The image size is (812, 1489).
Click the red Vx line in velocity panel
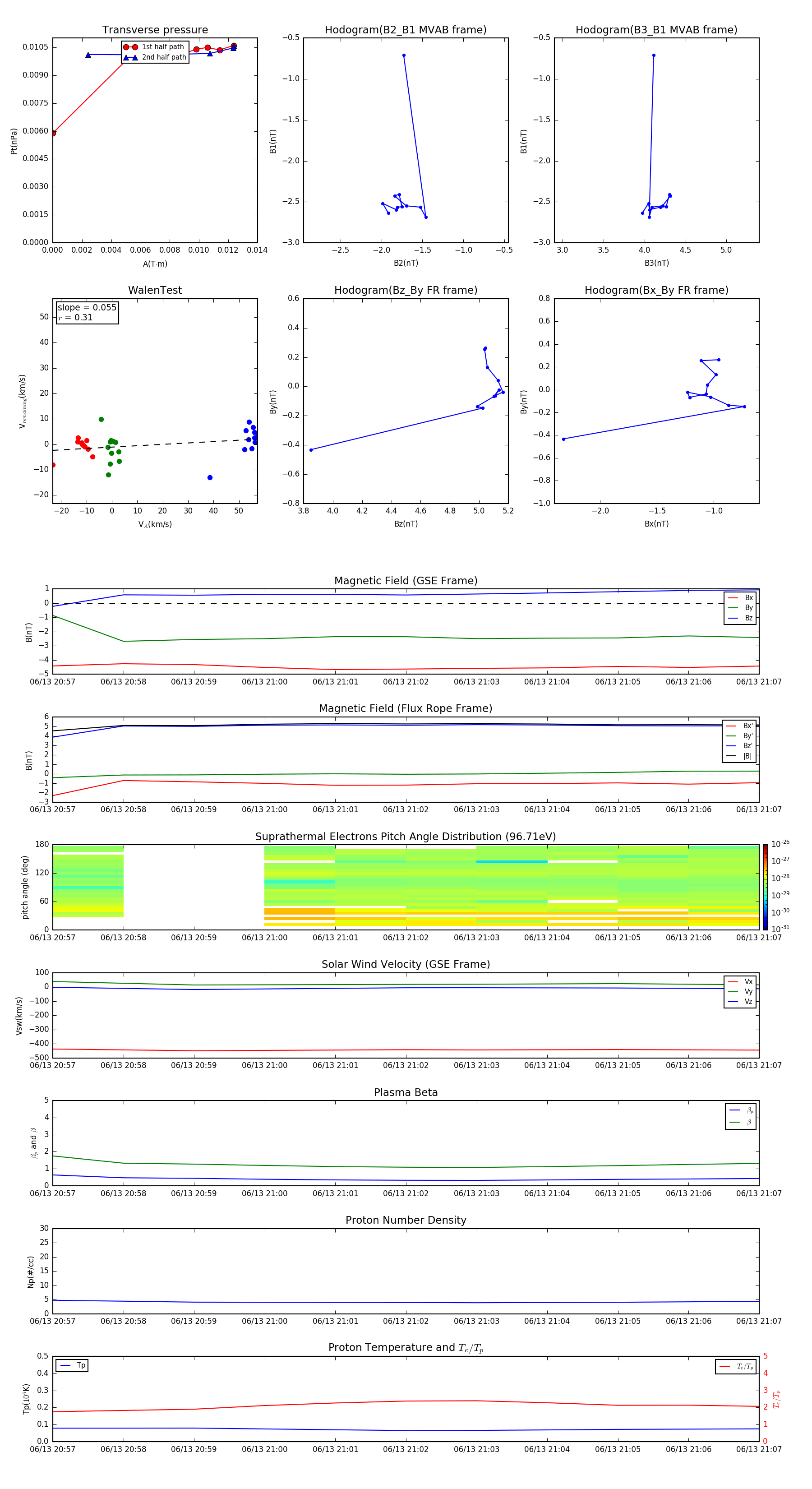[406, 1050]
